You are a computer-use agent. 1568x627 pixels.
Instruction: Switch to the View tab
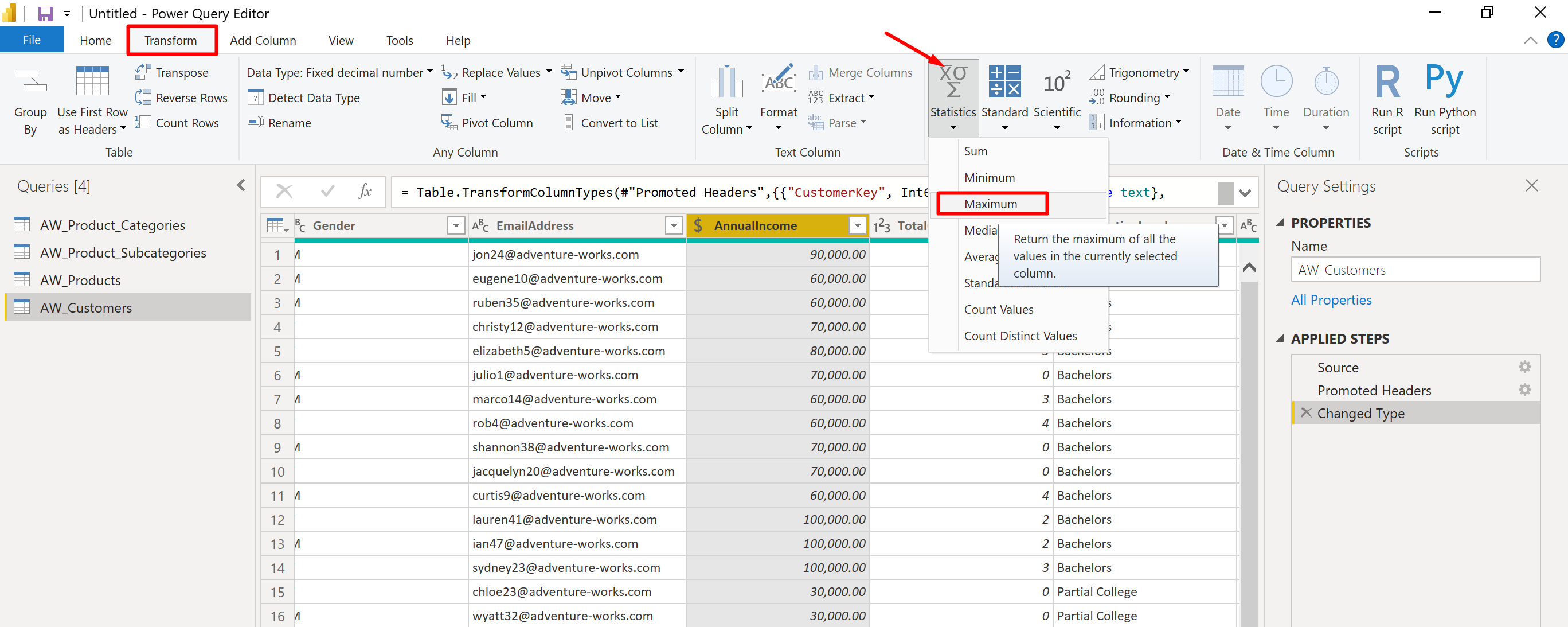[x=341, y=40]
